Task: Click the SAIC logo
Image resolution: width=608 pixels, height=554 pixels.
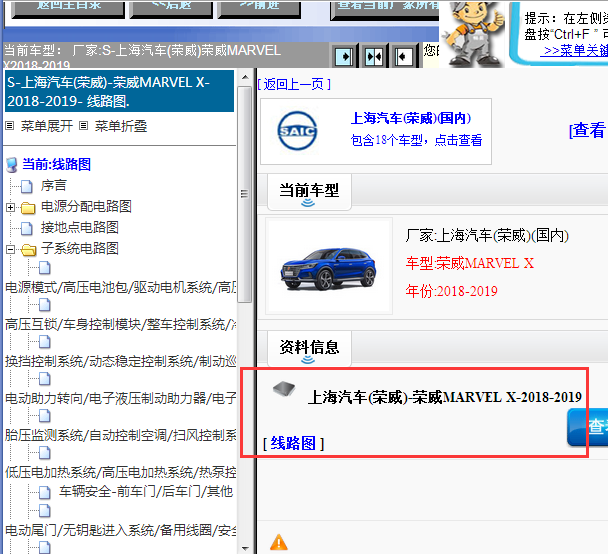Action: pos(297,131)
